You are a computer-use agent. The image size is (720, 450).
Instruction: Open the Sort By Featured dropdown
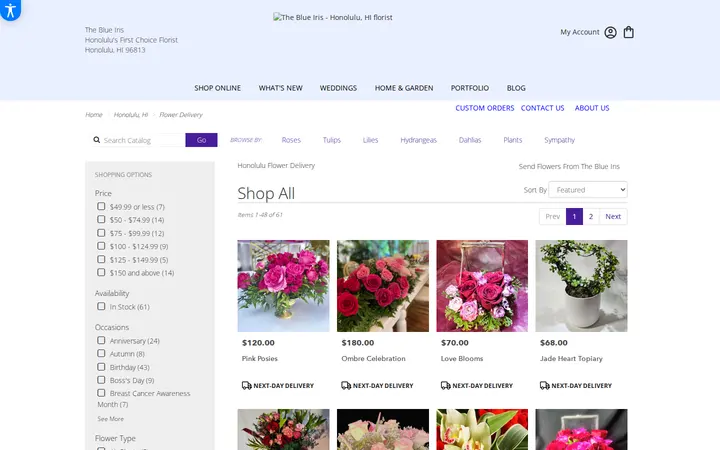coord(588,190)
